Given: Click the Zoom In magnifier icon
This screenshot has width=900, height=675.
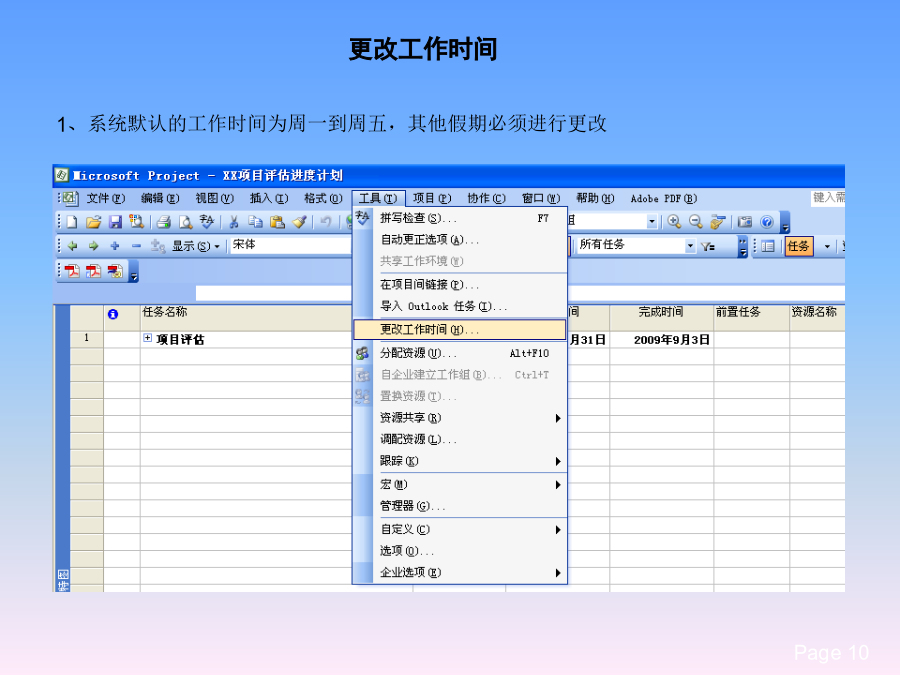Looking at the screenshot, I should coord(674,222).
